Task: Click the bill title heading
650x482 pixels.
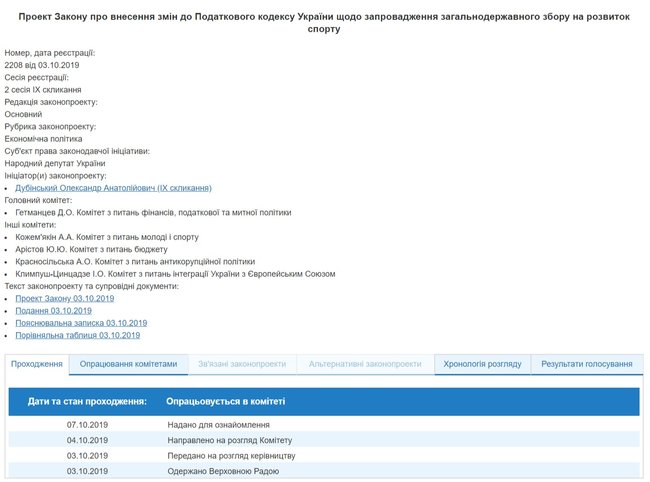Action: pos(324,23)
